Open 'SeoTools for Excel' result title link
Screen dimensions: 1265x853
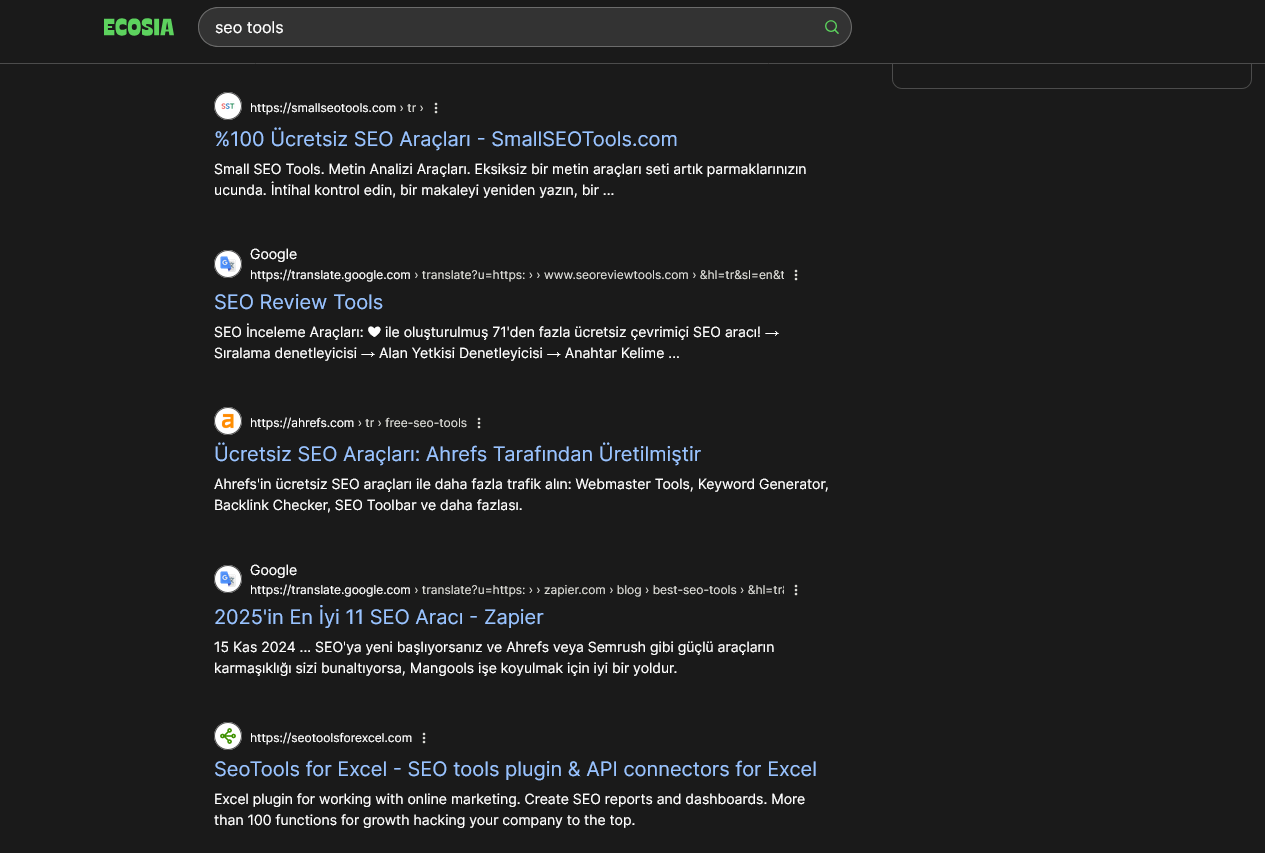coord(515,769)
